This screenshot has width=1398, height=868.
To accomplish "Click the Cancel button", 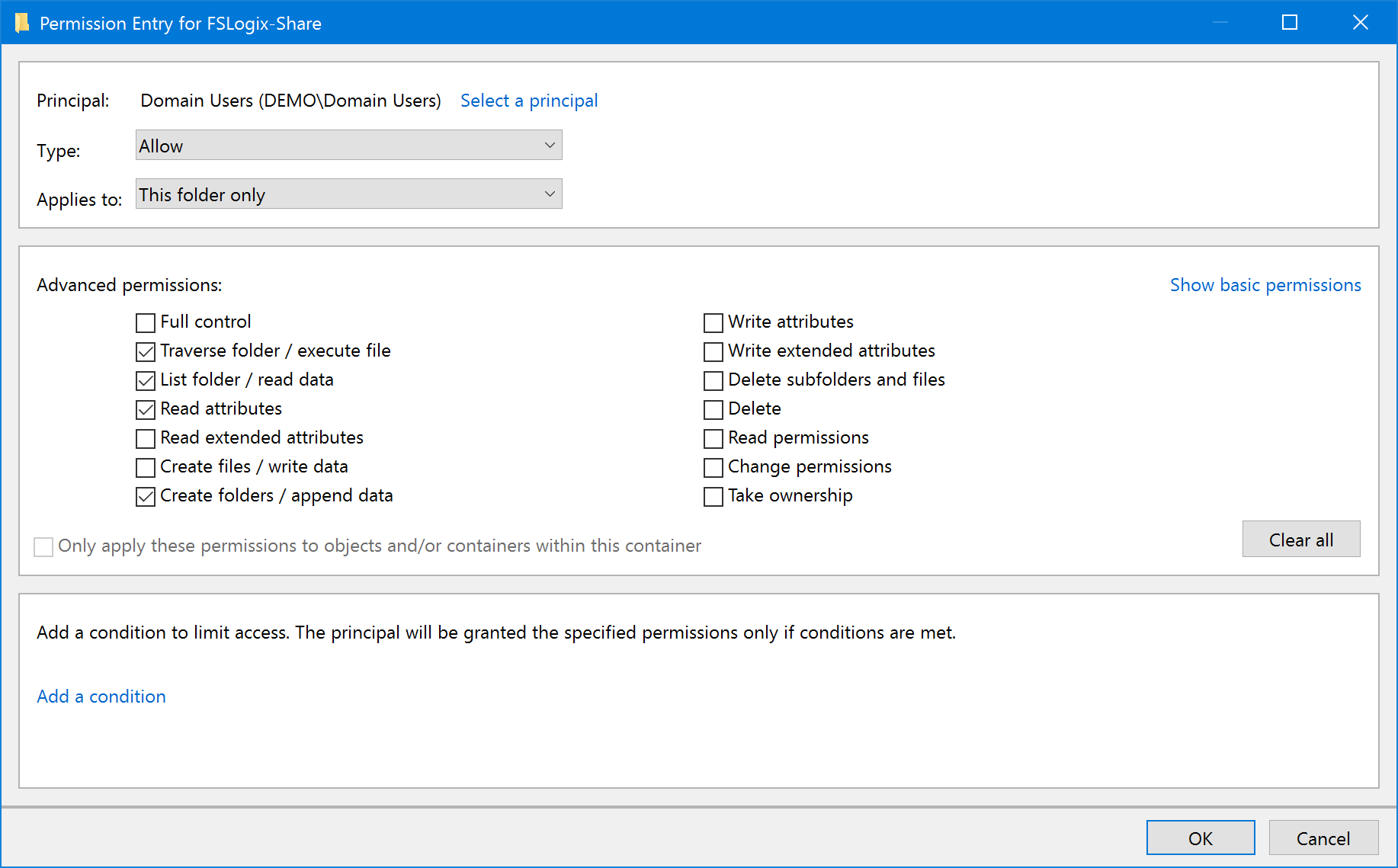I will (x=1323, y=838).
